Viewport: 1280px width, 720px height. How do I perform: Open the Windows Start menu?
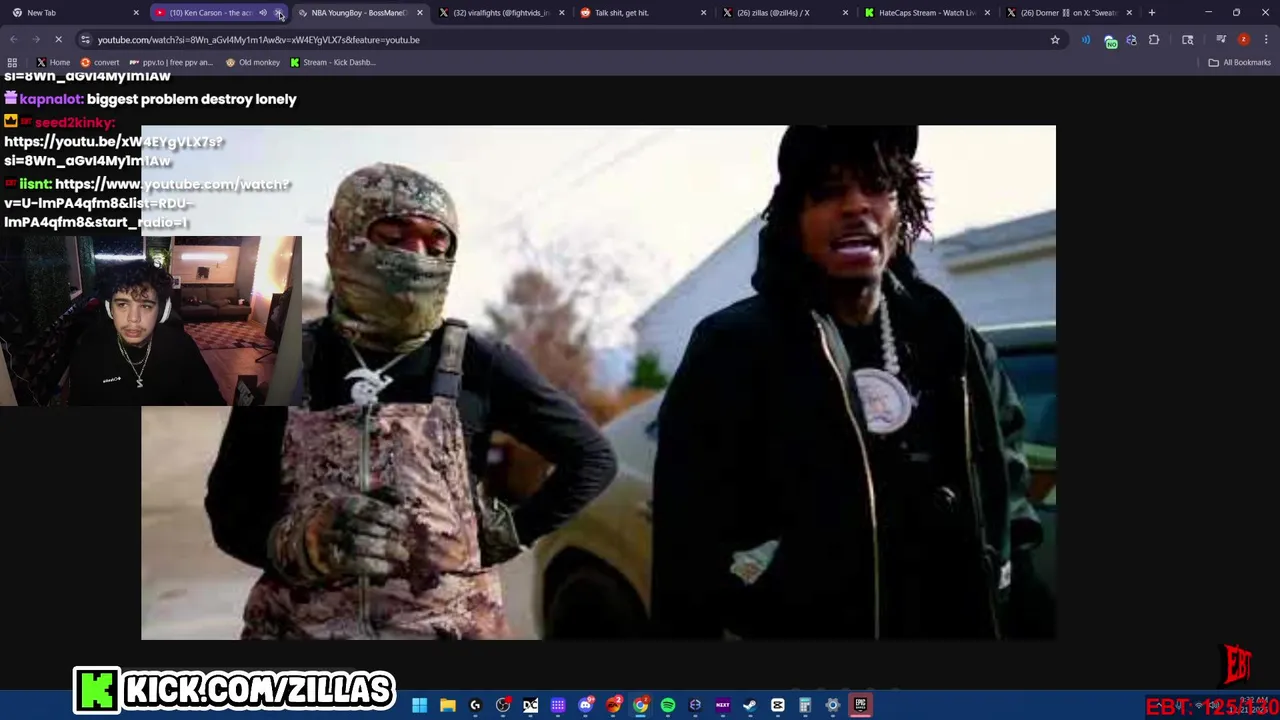[419, 705]
